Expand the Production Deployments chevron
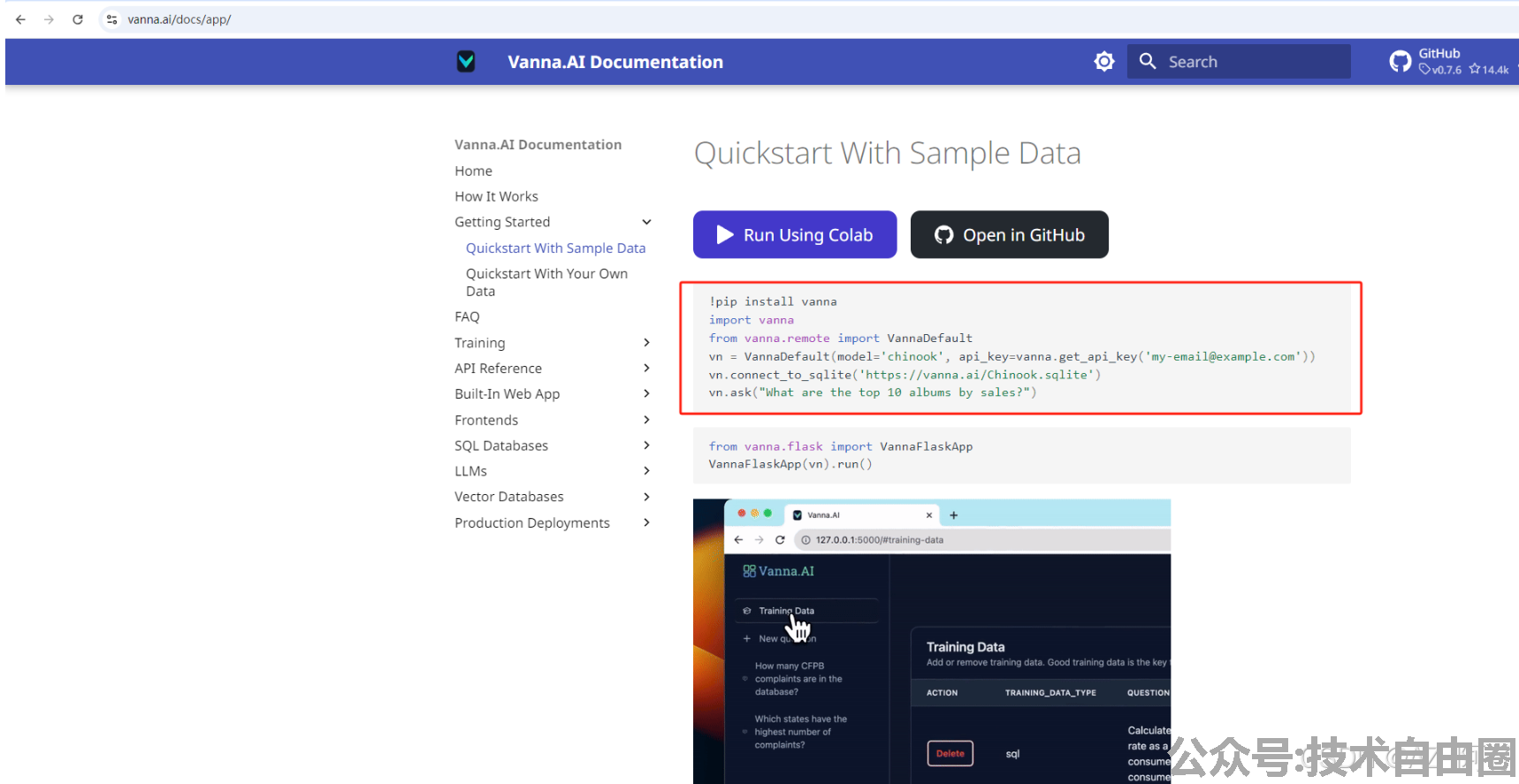Viewport: 1519px width, 784px height. [x=646, y=523]
